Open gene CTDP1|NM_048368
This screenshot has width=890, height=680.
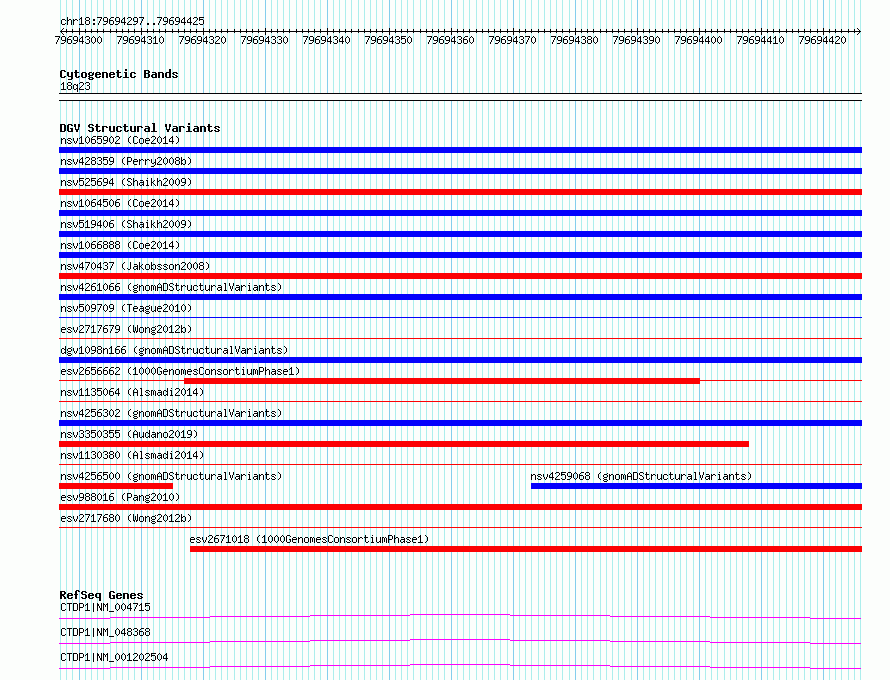click(106, 632)
